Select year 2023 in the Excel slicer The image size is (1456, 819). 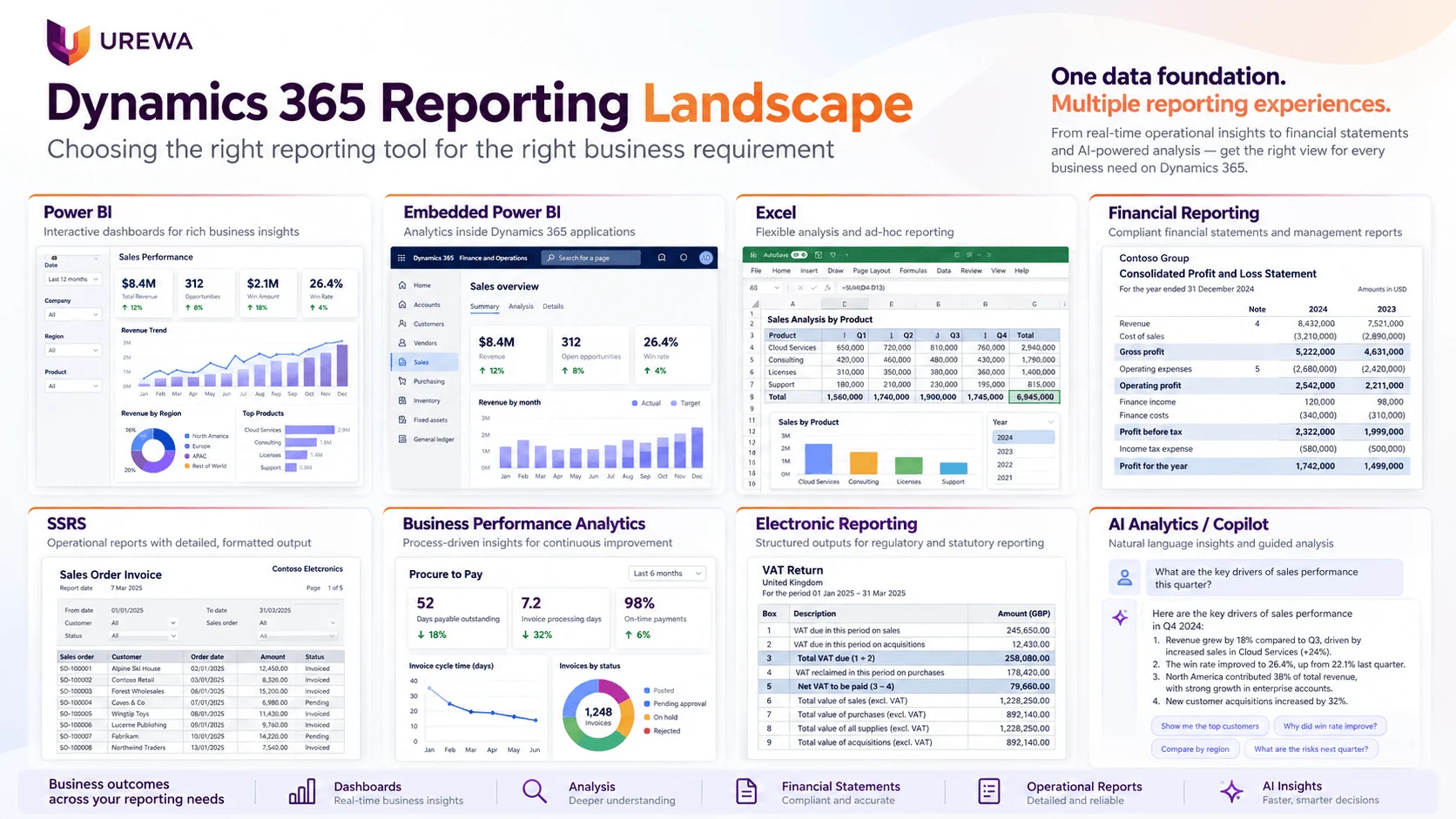[x=1023, y=452]
